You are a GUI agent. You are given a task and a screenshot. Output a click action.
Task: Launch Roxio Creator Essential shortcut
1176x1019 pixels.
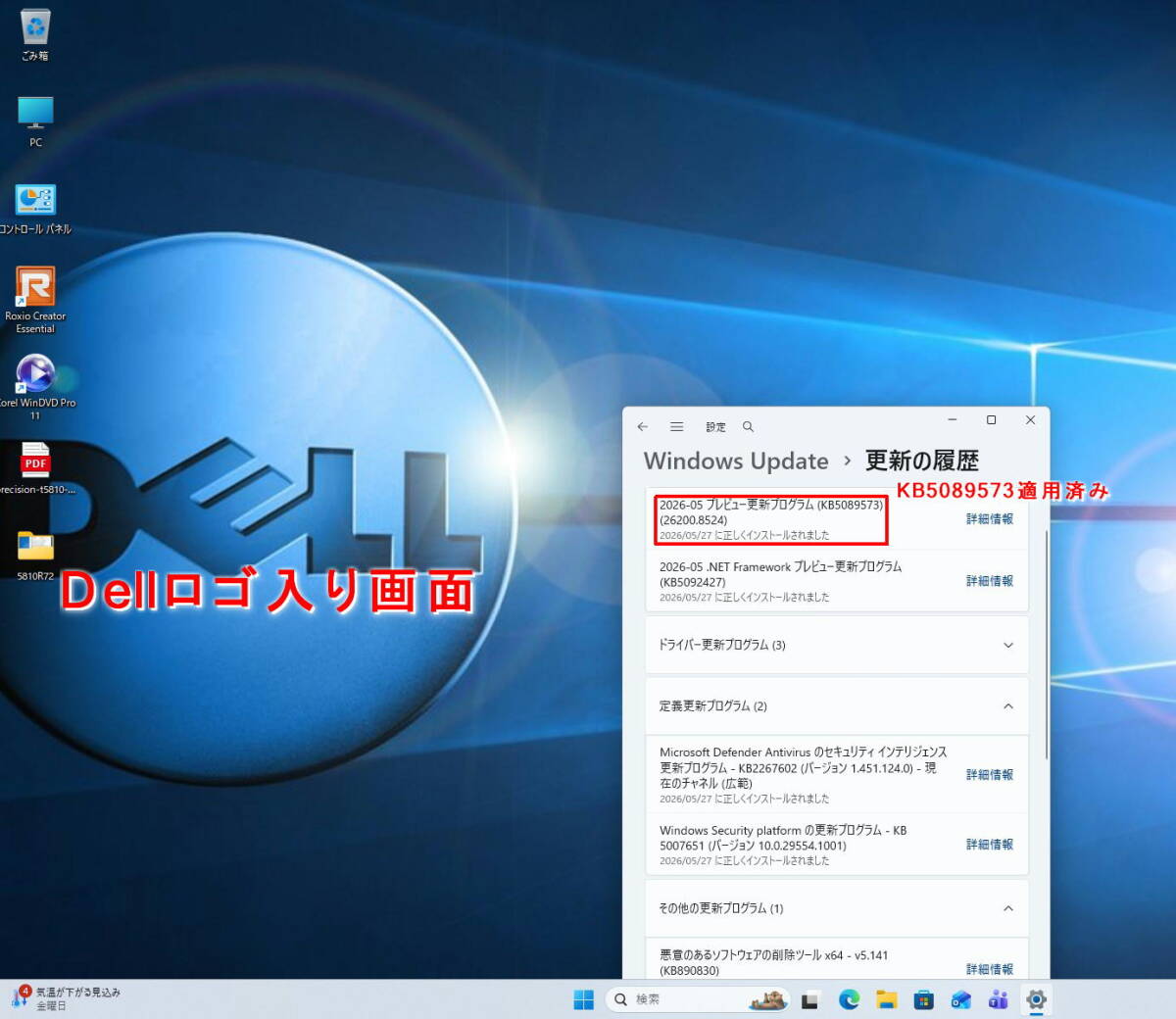click(35, 300)
